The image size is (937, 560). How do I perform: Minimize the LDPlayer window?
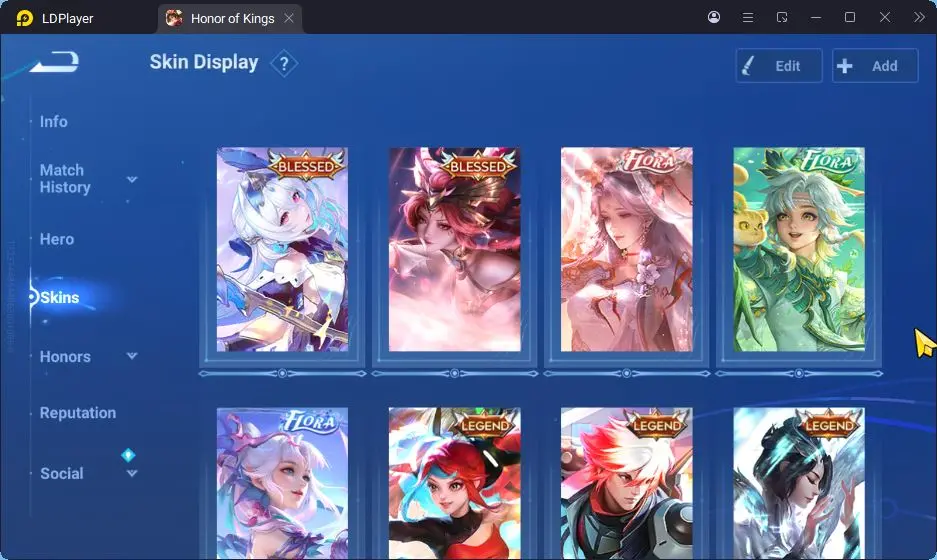pyautogui.click(x=816, y=17)
